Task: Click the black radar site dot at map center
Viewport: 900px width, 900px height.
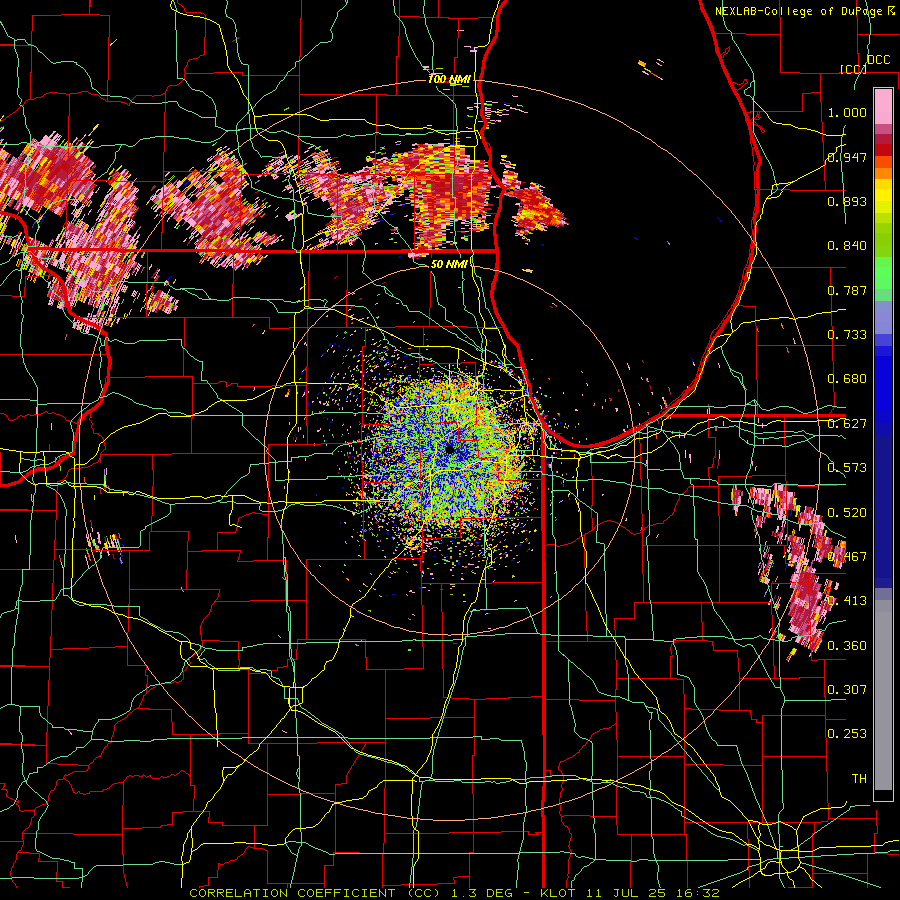Action: pyautogui.click(x=450, y=449)
